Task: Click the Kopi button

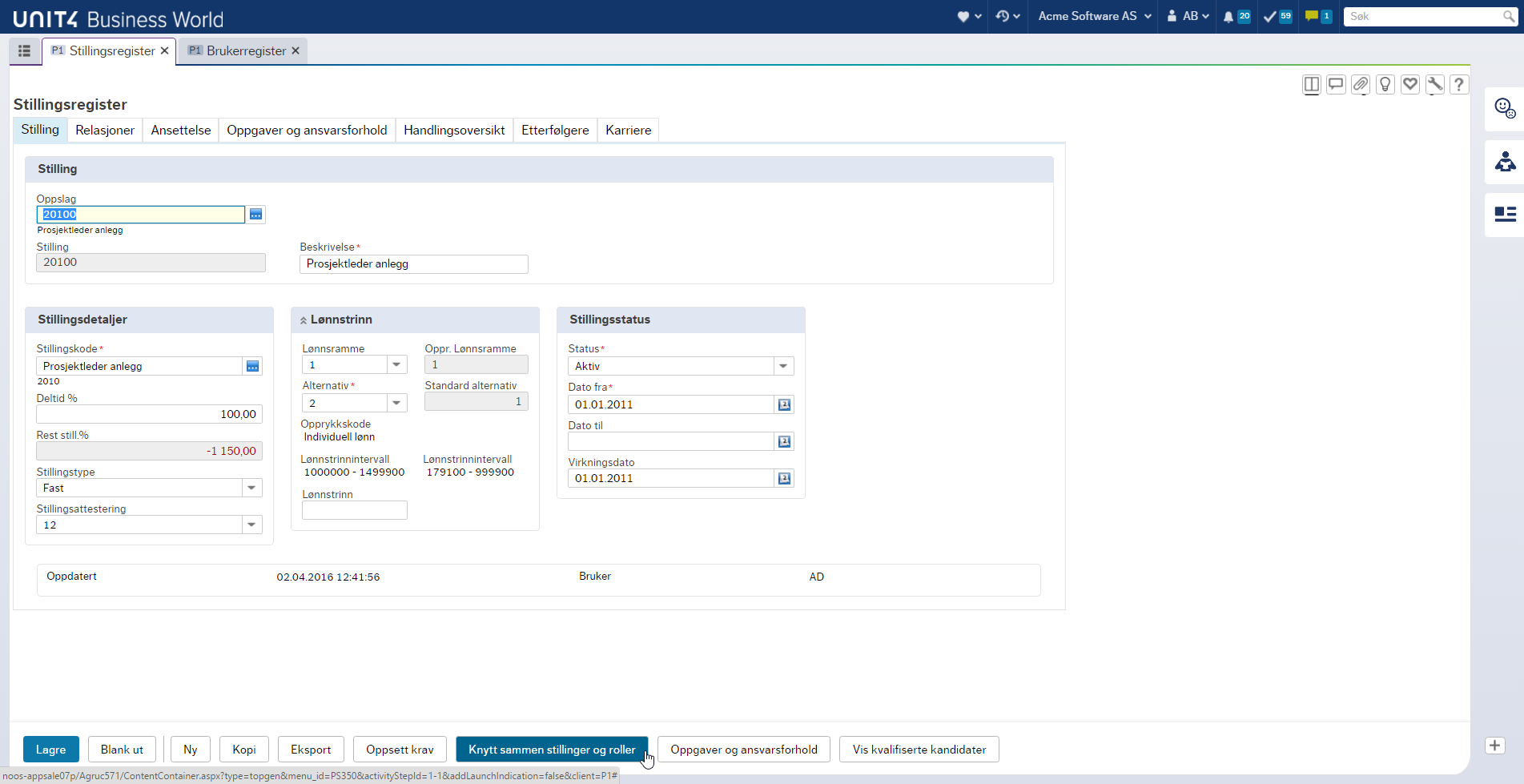Action: coord(244,750)
